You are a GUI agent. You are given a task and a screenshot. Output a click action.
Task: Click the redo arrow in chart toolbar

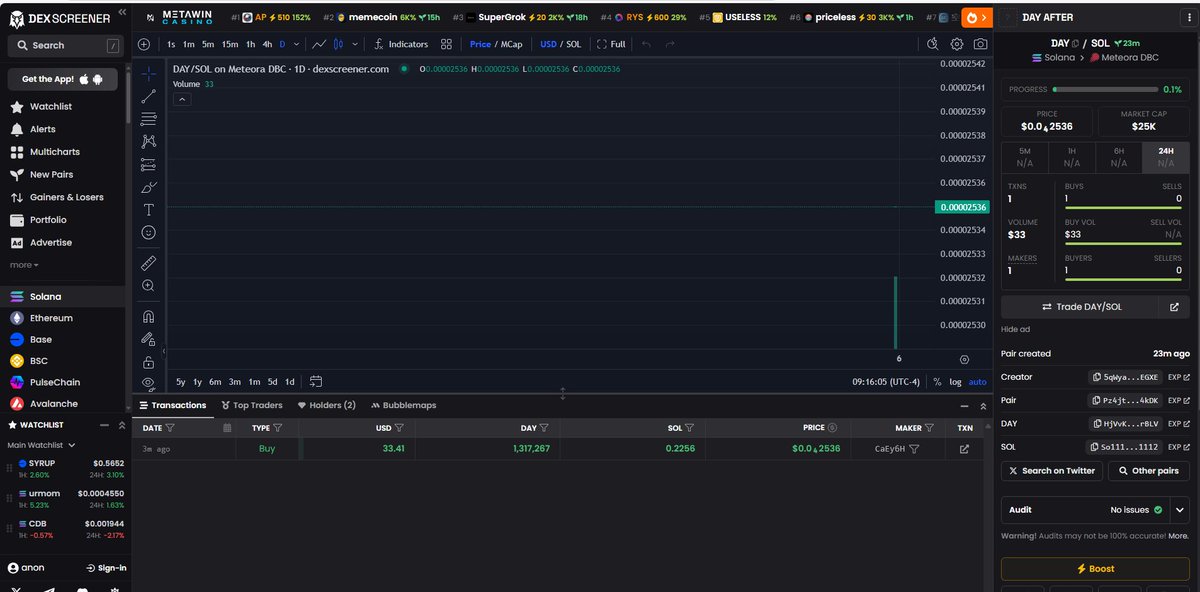pos(670,44)
